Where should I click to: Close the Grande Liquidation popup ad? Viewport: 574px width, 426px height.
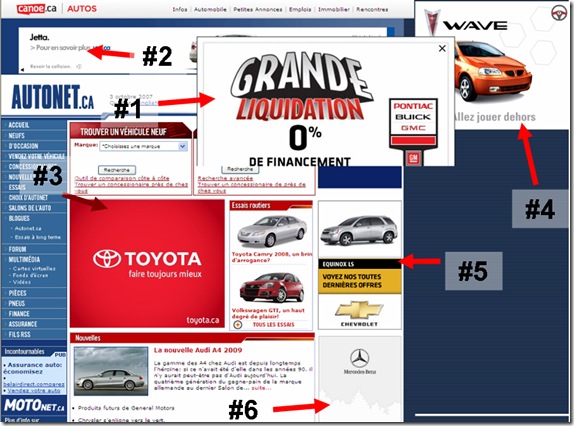442,48
